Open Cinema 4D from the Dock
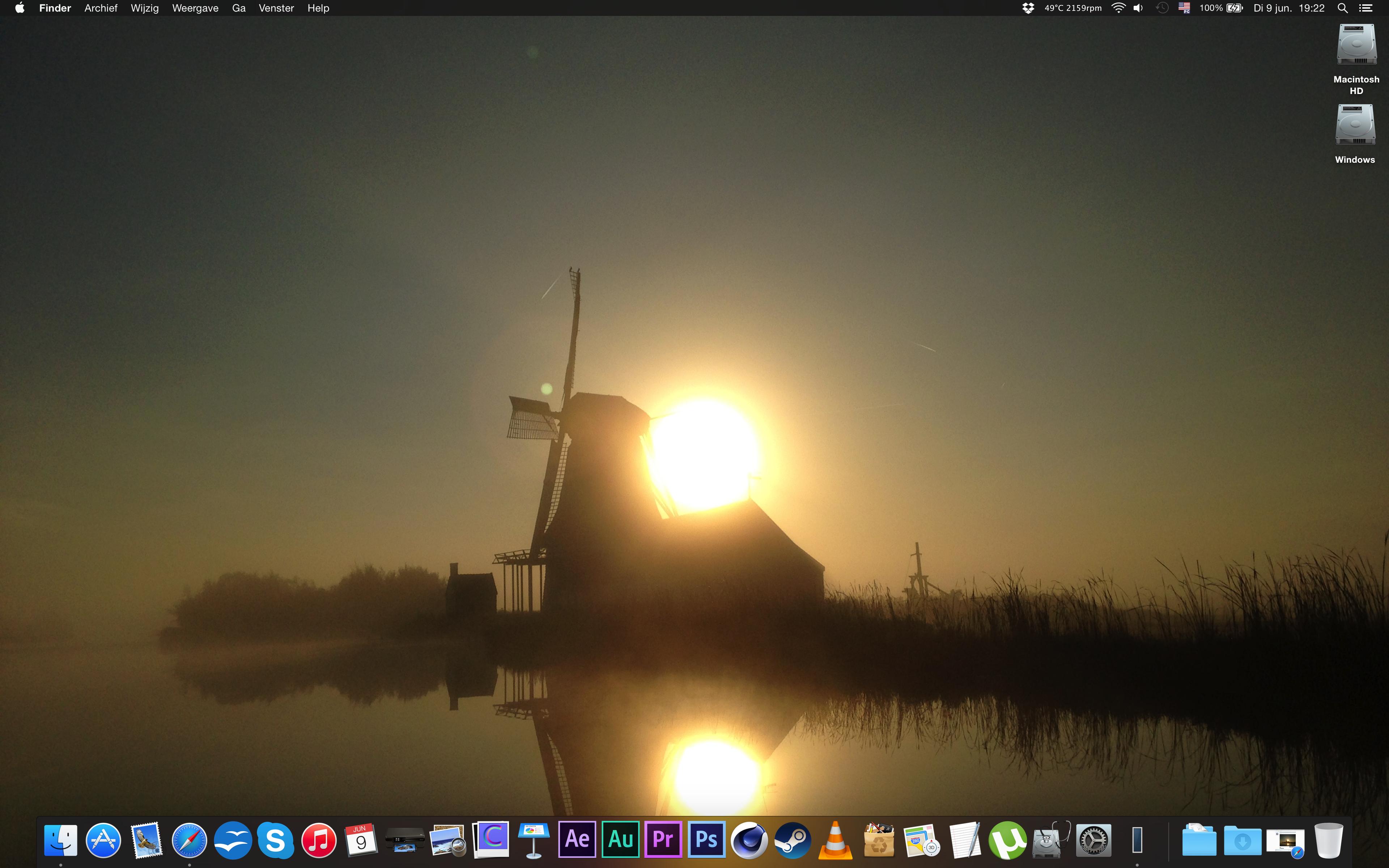This screenshot has height=868, width=1389. coord(749,840)
